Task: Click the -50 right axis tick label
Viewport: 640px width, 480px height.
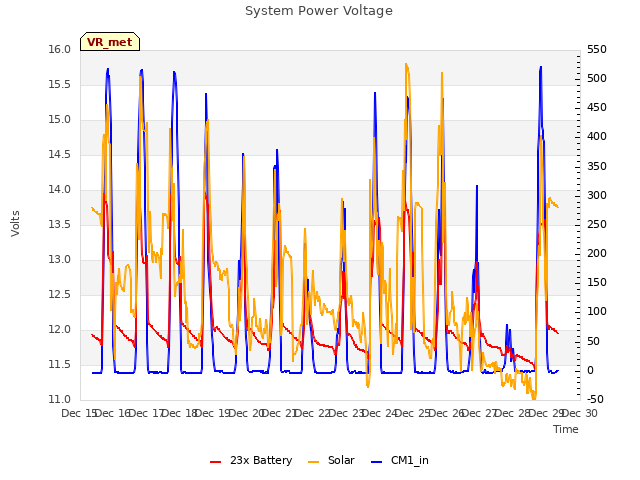Action: (596, 399)
